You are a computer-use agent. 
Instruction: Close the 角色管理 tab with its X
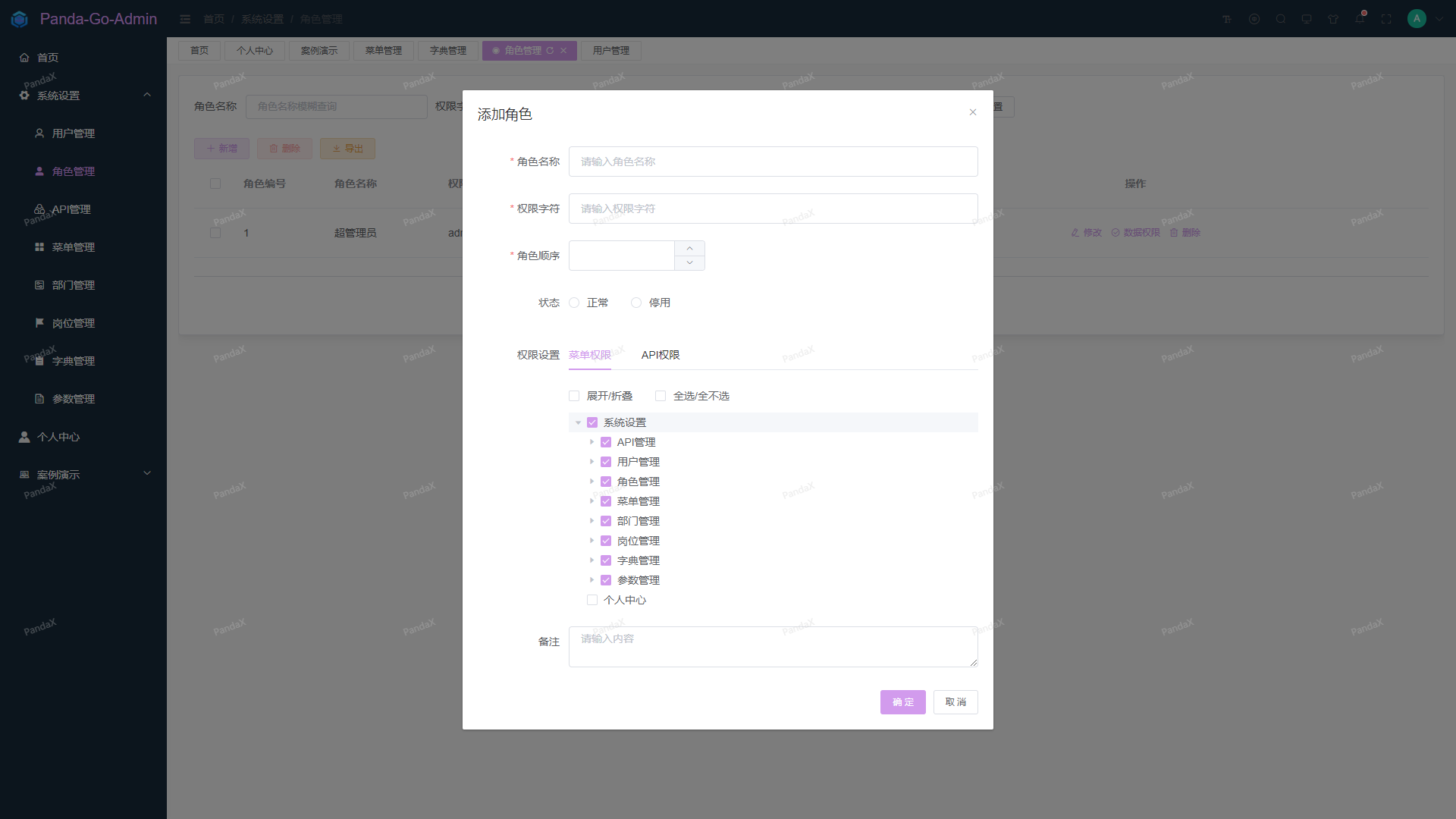[x=563, y=51]
